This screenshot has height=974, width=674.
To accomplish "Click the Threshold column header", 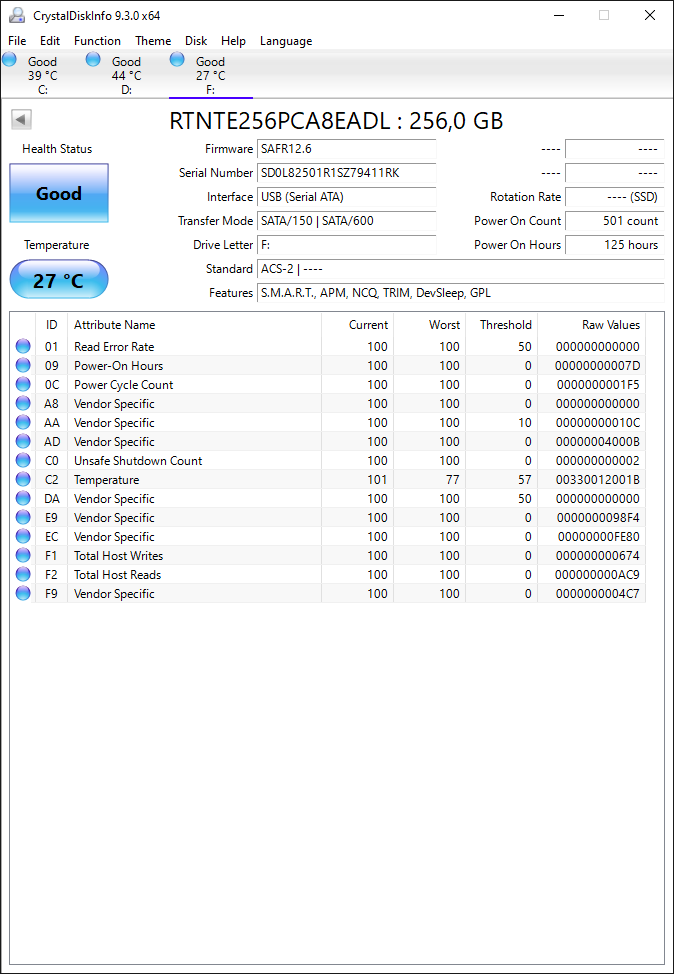I will (501, 325).
